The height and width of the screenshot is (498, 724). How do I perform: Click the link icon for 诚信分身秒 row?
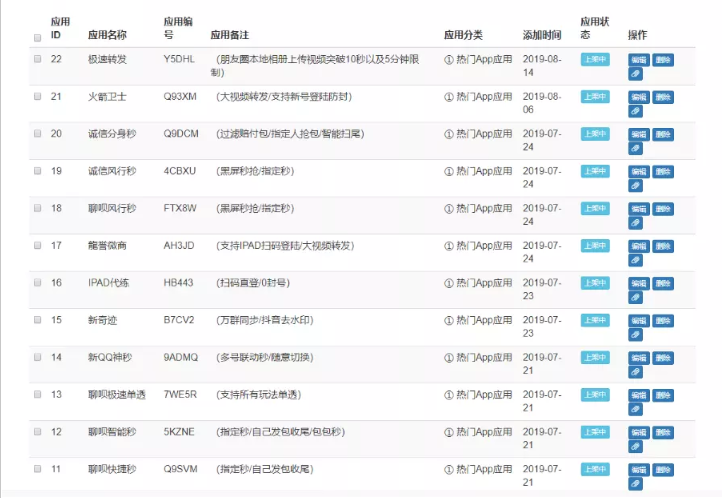[x=635, y=148]
